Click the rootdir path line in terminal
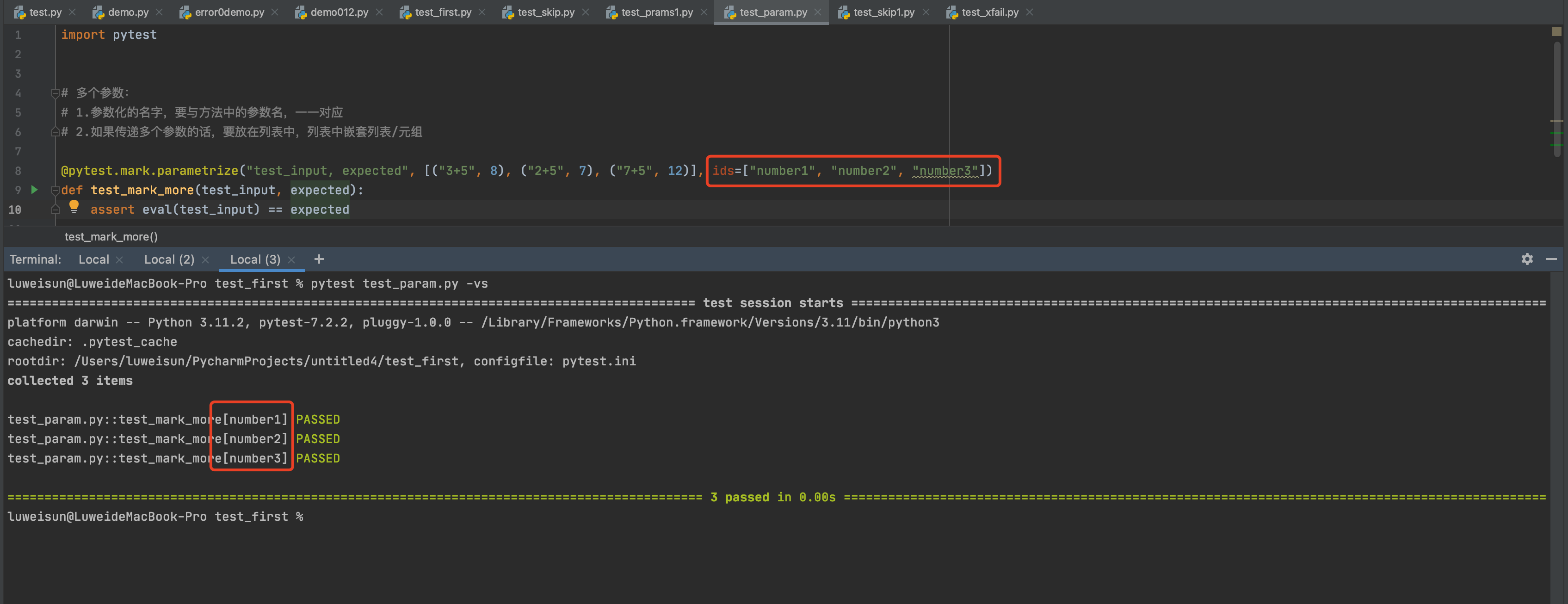 [321, 361]
